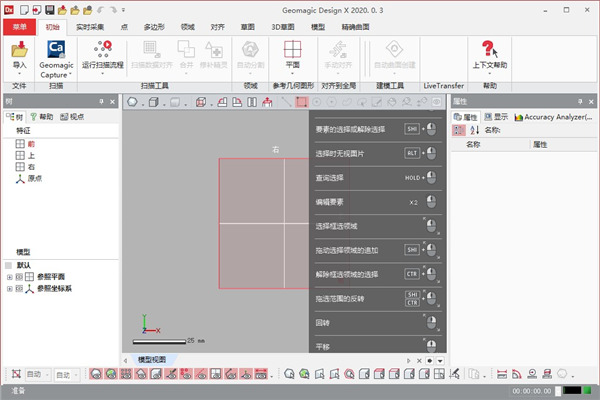Switch to the 帮助 panel tab

point(41,117)
